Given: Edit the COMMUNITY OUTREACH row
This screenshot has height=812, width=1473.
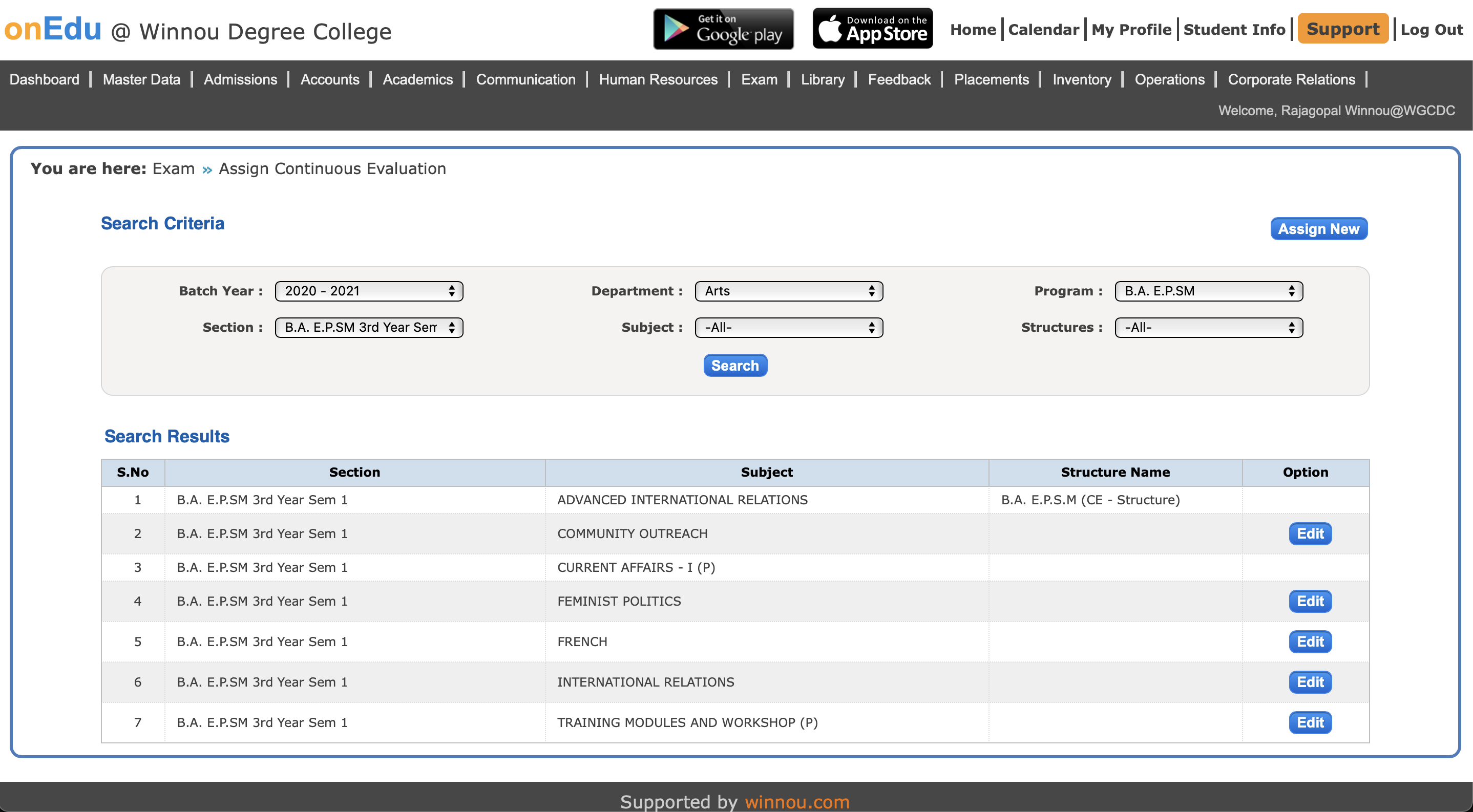Looking at the screenshot, I should pyautogui.click(x=1310, y=533).
